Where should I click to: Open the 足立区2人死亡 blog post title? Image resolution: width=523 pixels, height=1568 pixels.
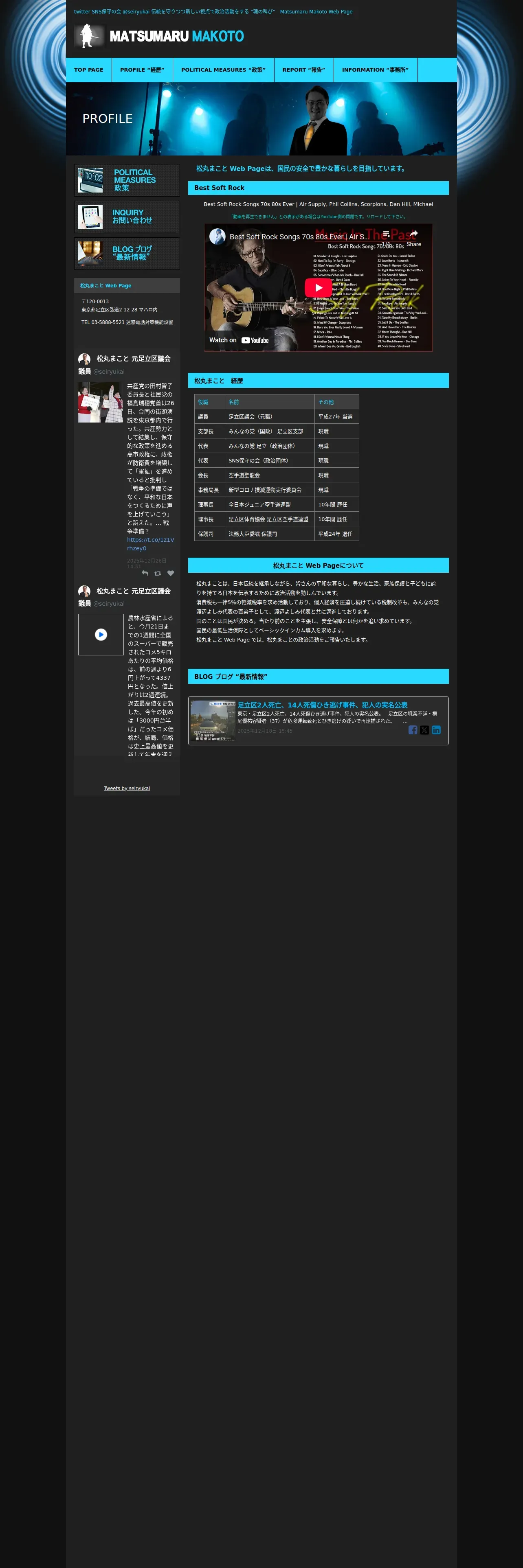pyautogui.click(x=323, y=705)
